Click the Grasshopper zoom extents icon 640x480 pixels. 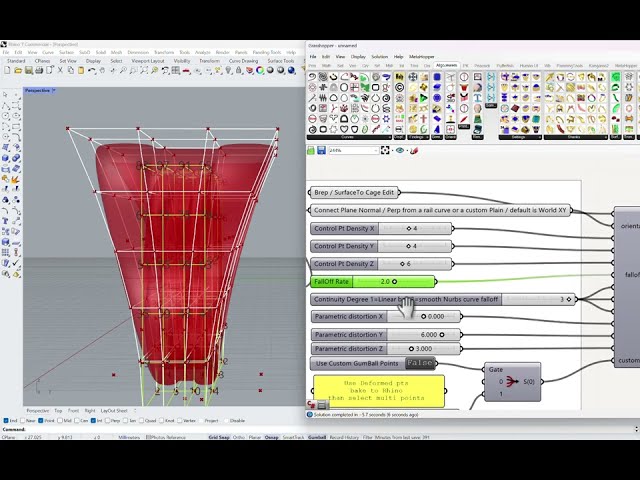[385, 150]
